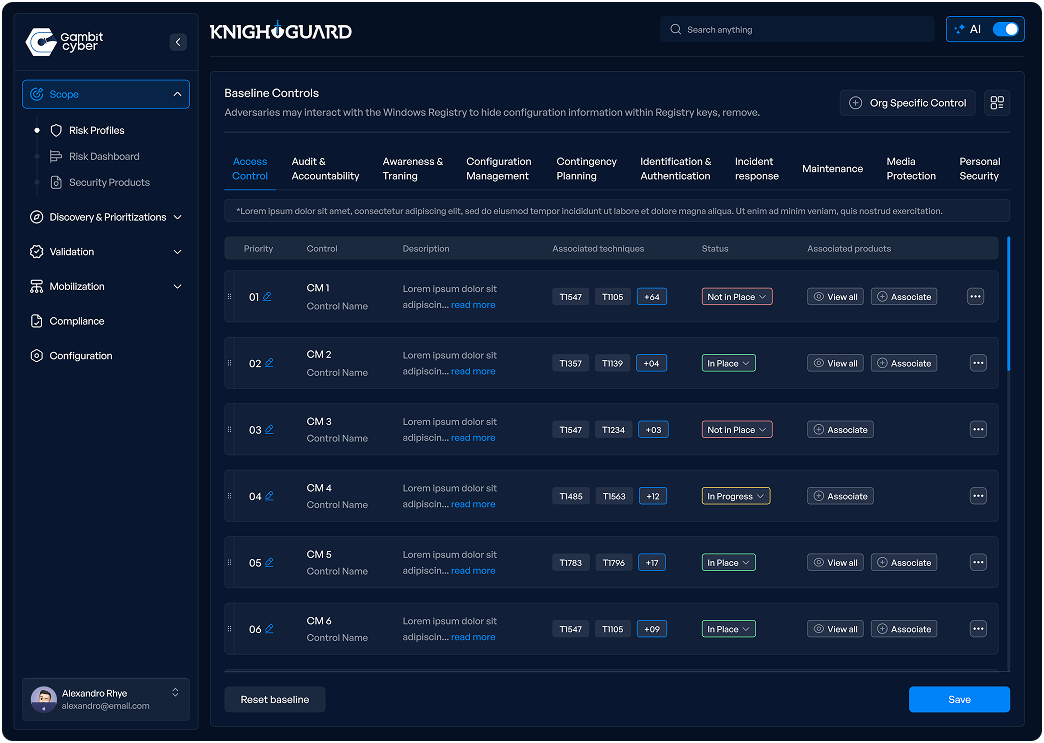The height and width of the screenshot is (743, 1044).
Task: Add an Org Specific Control
Action: tap(908, 103)
